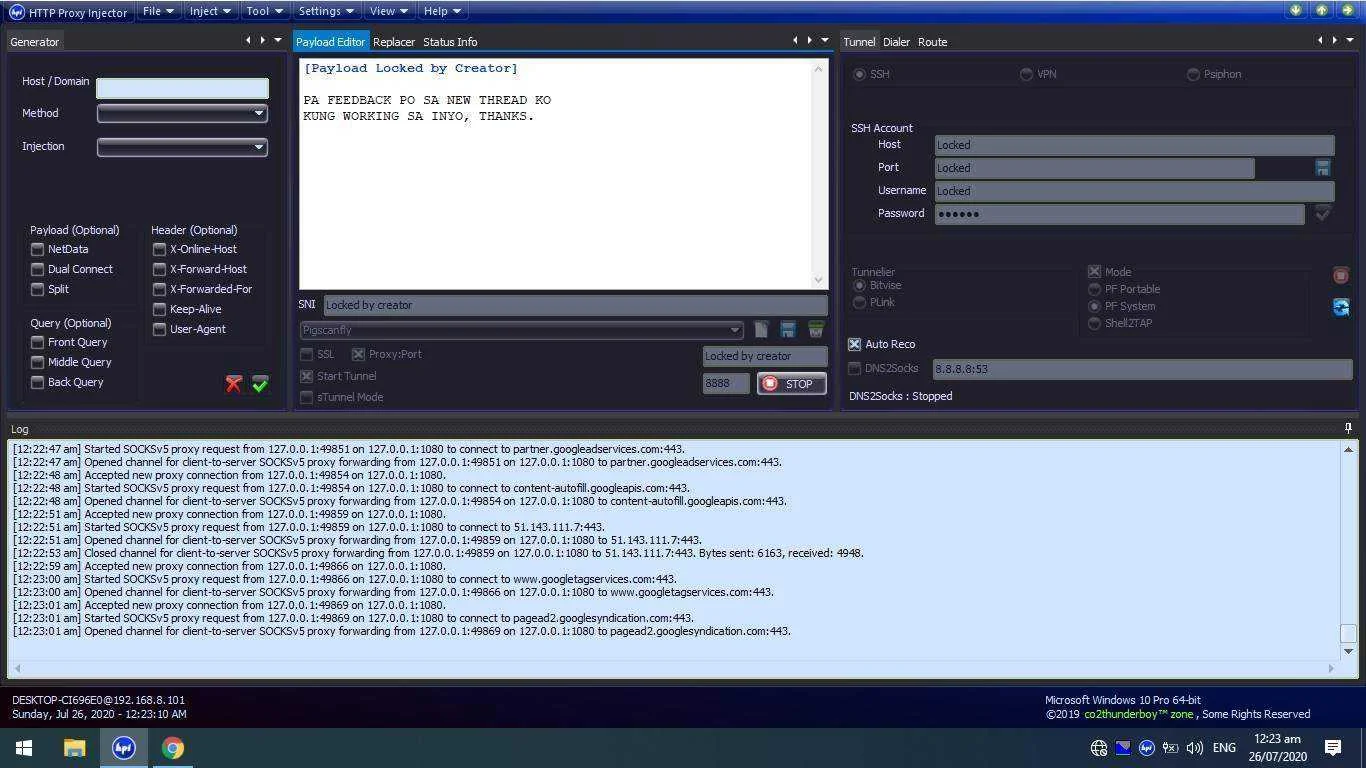Click the red round icon beside Tunnelier Mode
Image resolution: width=1366 pixels, height=768 pixels.
(1341, 275)
